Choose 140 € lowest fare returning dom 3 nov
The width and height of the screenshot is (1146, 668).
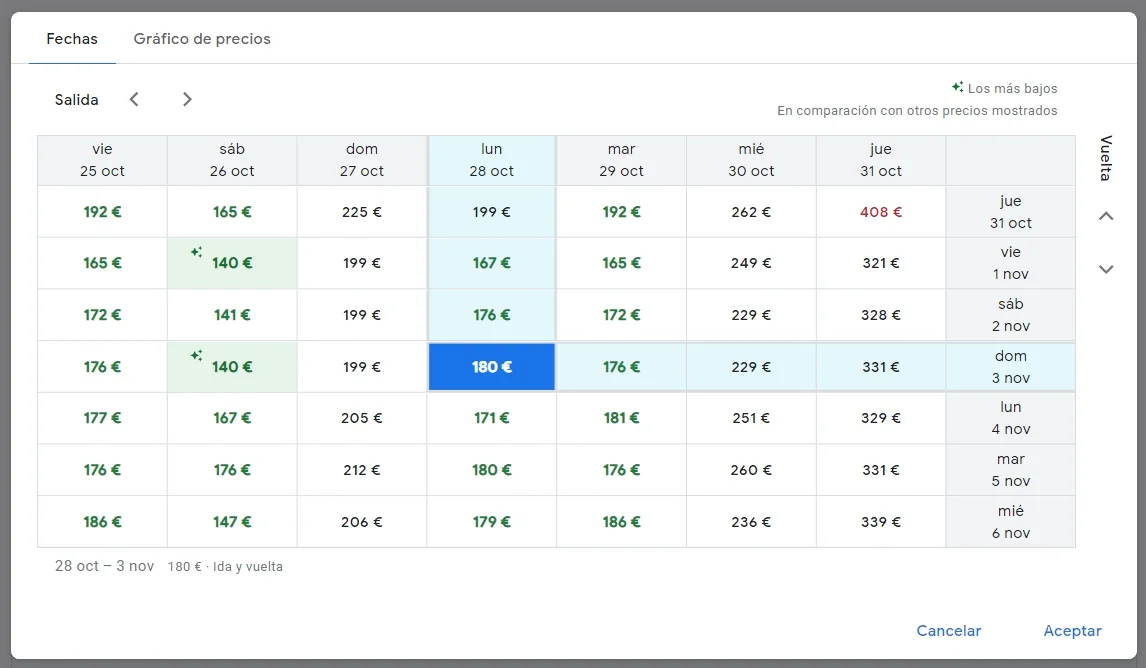tap(232, 367)
